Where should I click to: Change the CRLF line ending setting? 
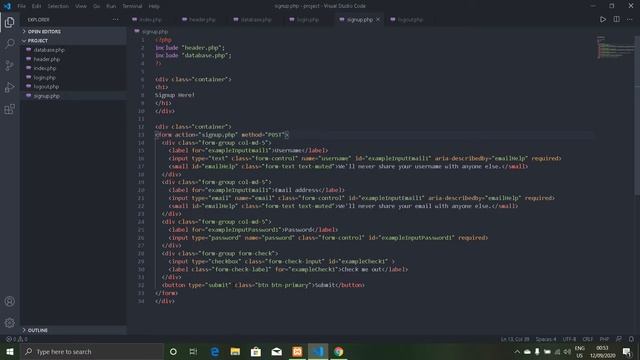[587, 339]
